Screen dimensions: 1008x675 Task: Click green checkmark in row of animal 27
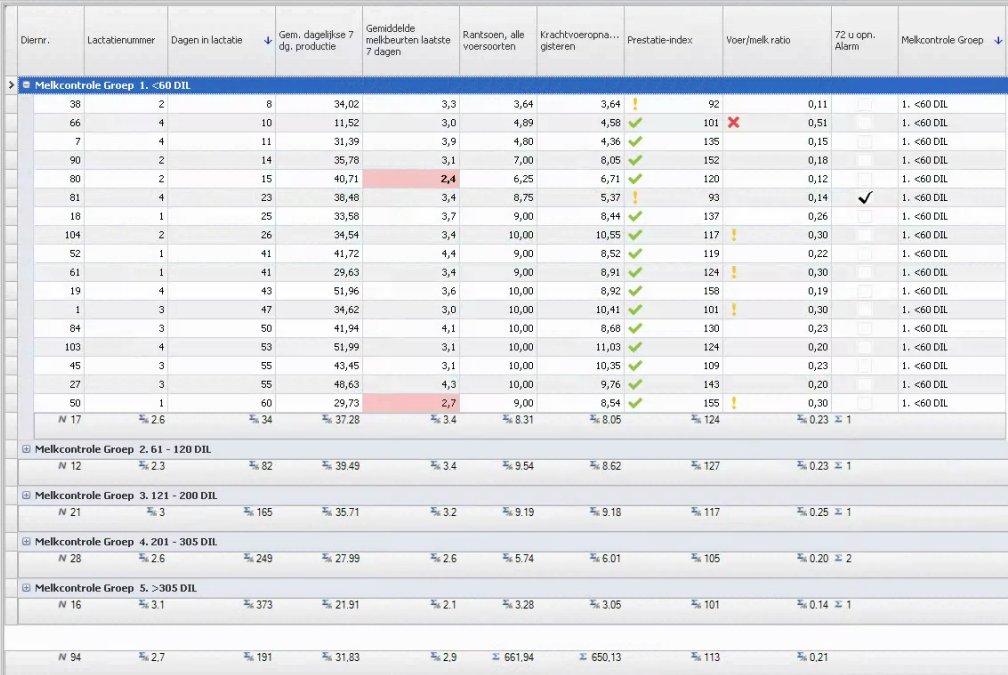tap(635, 384)
